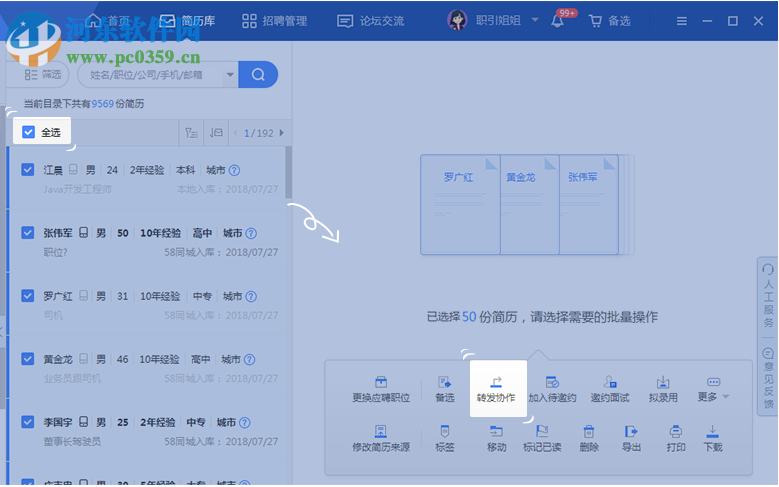Click the 业务员跟司机 position text

pos(72,379)
